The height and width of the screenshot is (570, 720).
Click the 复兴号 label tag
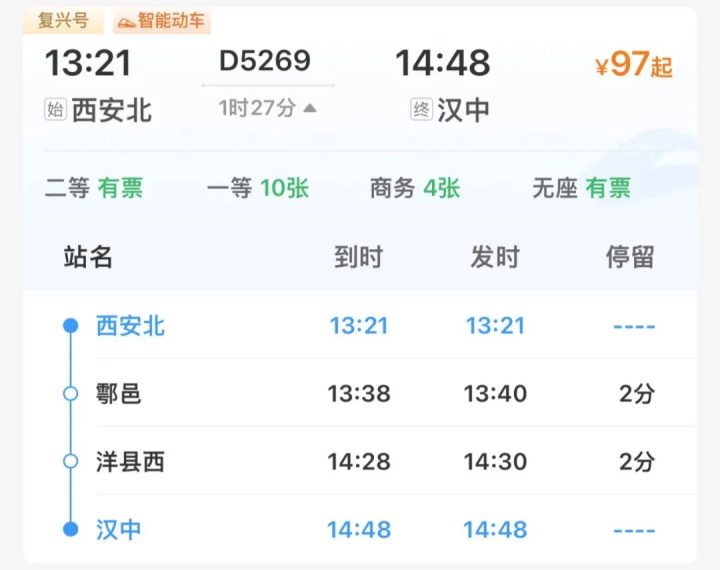(x=63, y=21)
